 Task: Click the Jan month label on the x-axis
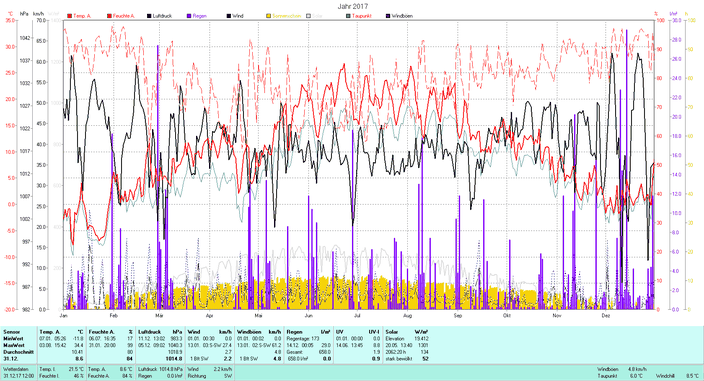coord(64,316)
